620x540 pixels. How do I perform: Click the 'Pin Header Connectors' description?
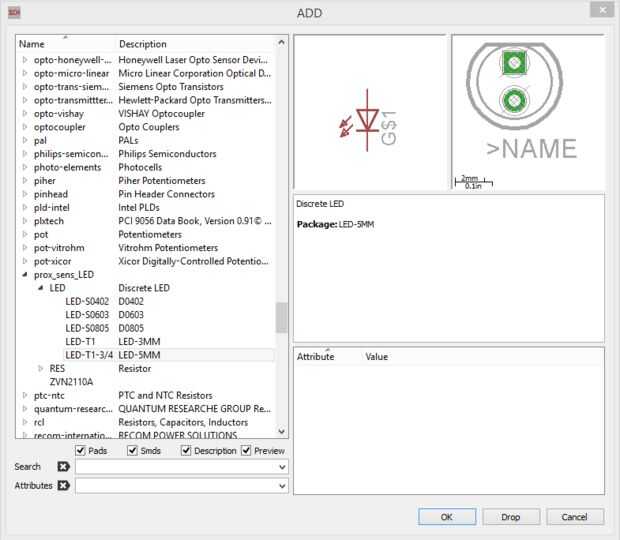[166, 194]
